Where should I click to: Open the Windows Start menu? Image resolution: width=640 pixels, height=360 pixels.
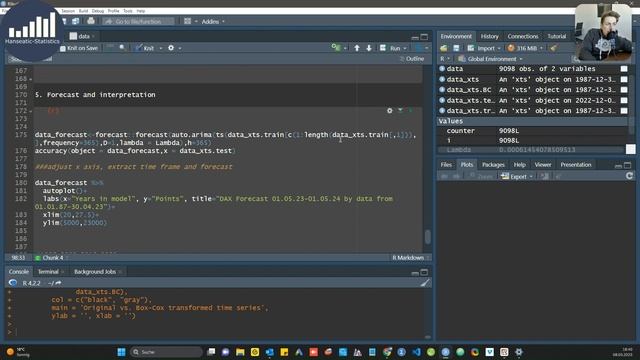pyautogui.click(x=121, y=352)
